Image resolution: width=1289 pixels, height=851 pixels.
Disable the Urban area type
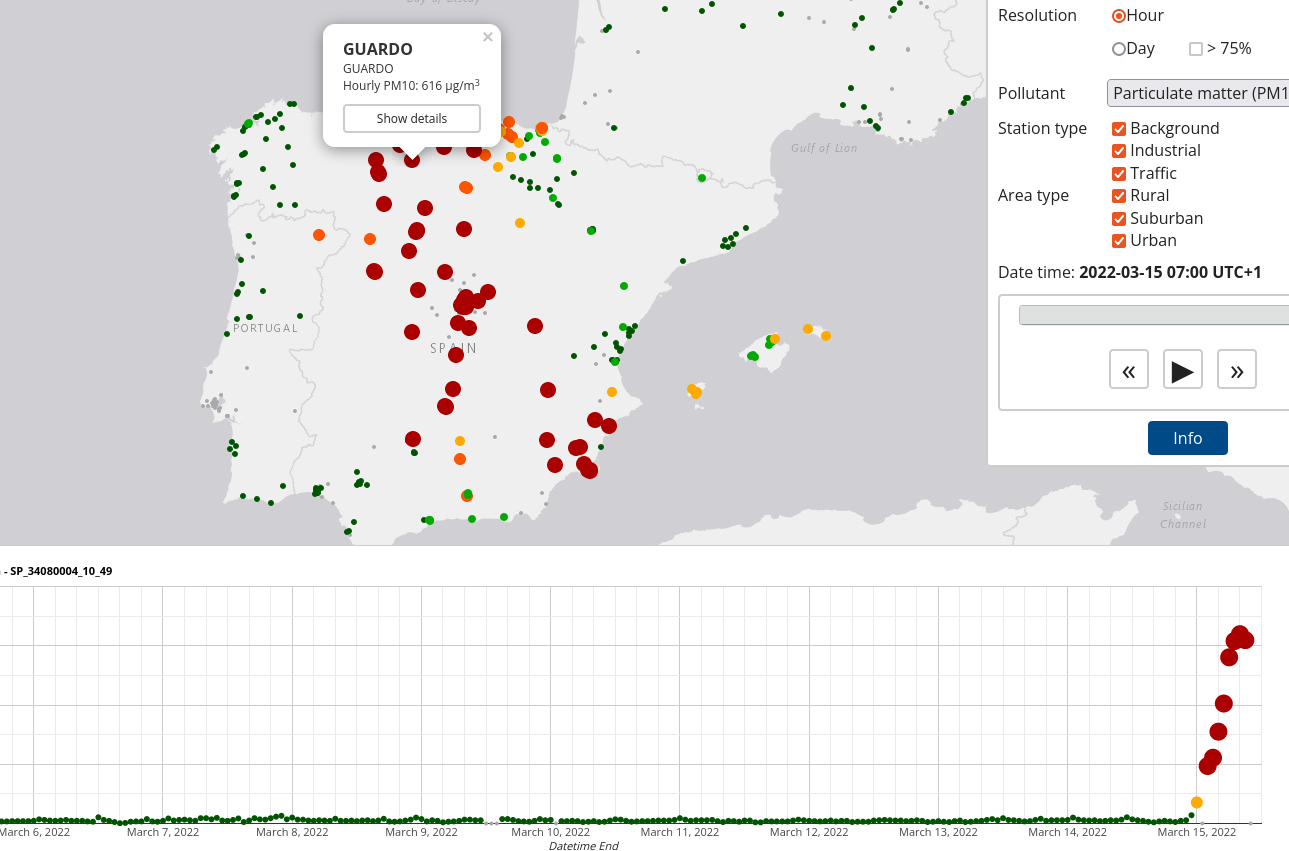tap(1119, 241)
